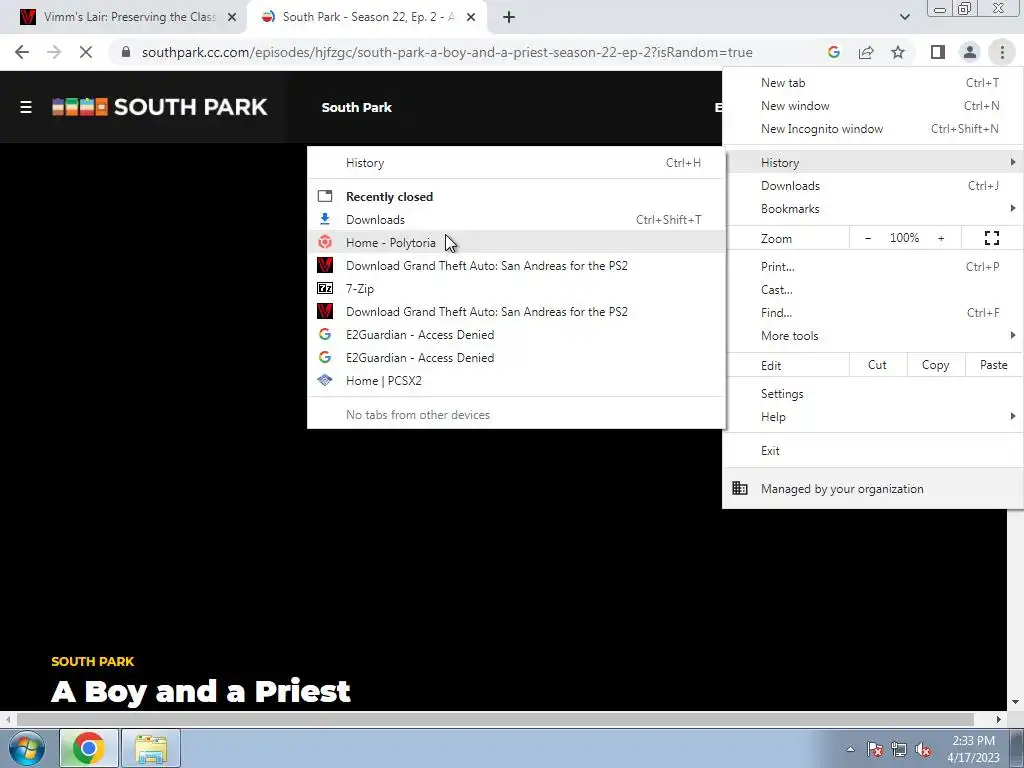Click the Copy button
This screenshot has height=768, width=1024.
point(935,365)
